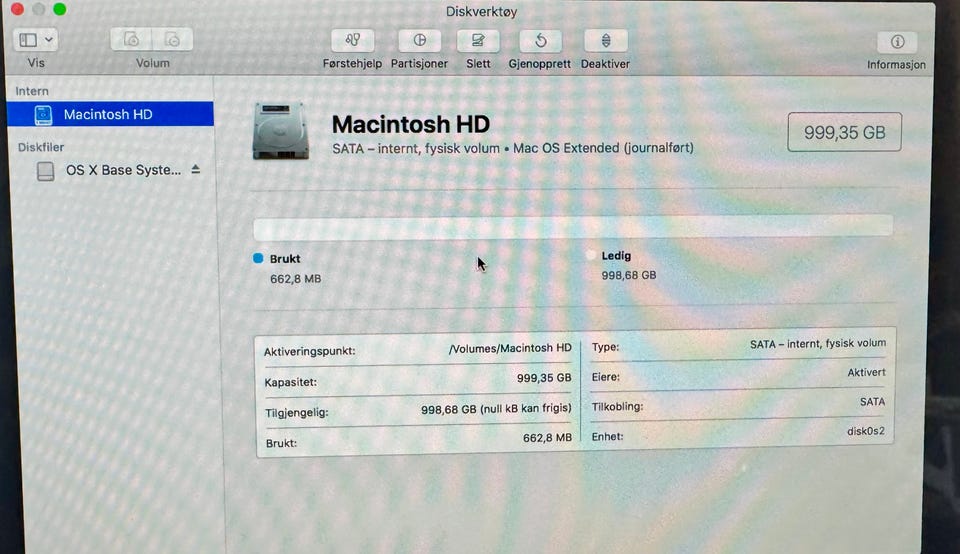Open the Vis dropdown chevron
The height and width of the screenshot is (554, 960).
tap(49, 40)
